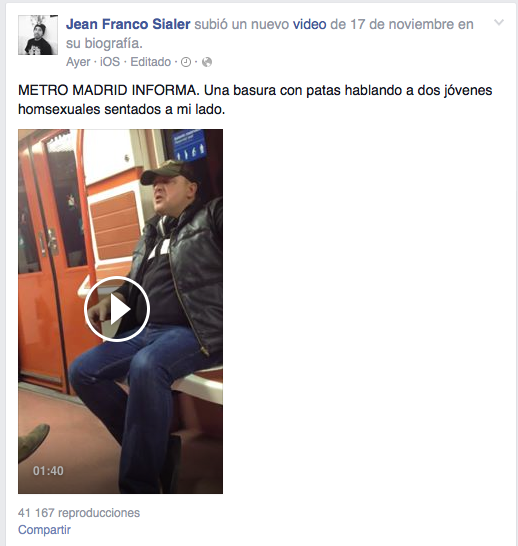Click the globe public privacy icon
Screen dimensions: 518x546
[207, 62]
